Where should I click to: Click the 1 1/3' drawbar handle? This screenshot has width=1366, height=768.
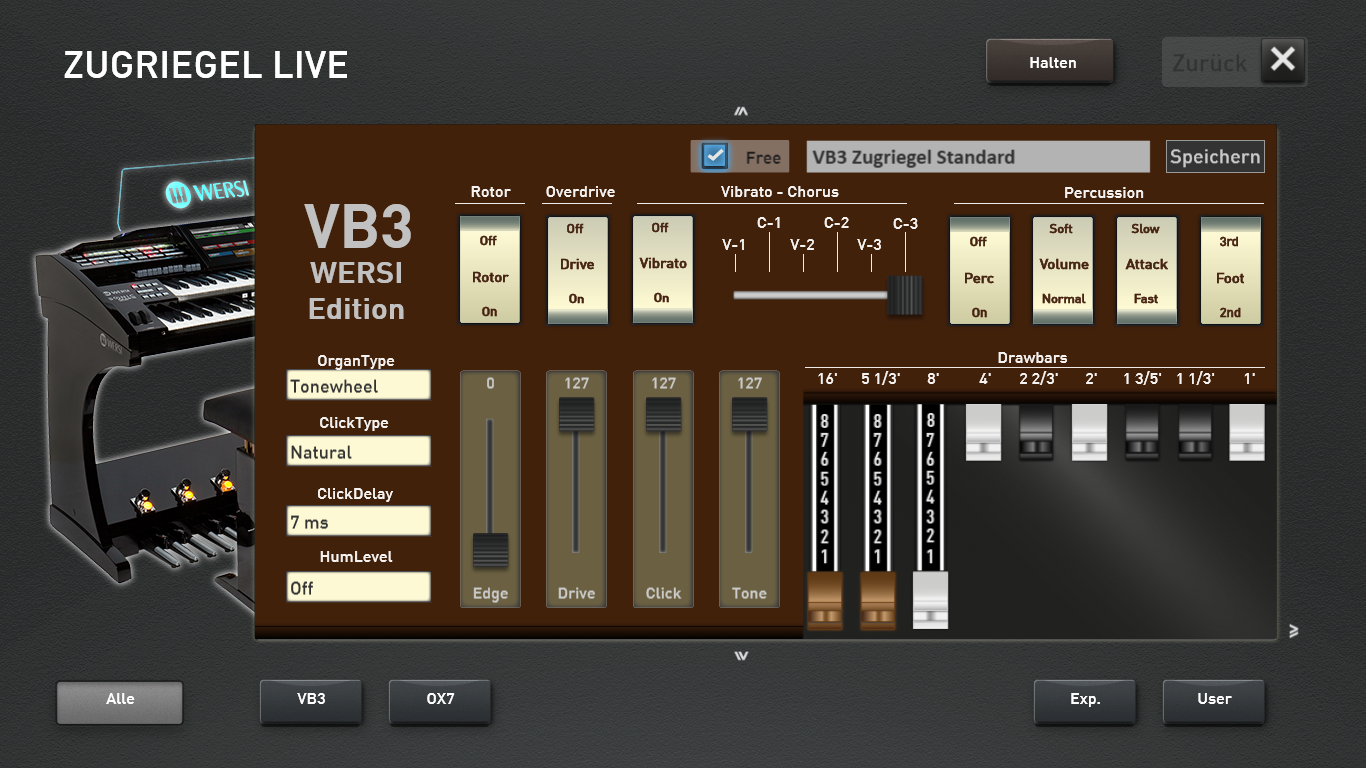(x=1195, y=432)
